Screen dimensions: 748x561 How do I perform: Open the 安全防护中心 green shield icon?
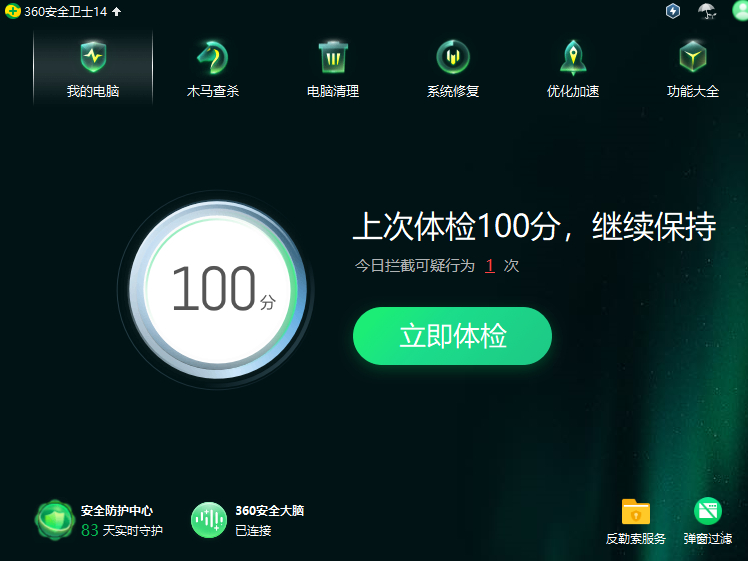click(55, 520)
